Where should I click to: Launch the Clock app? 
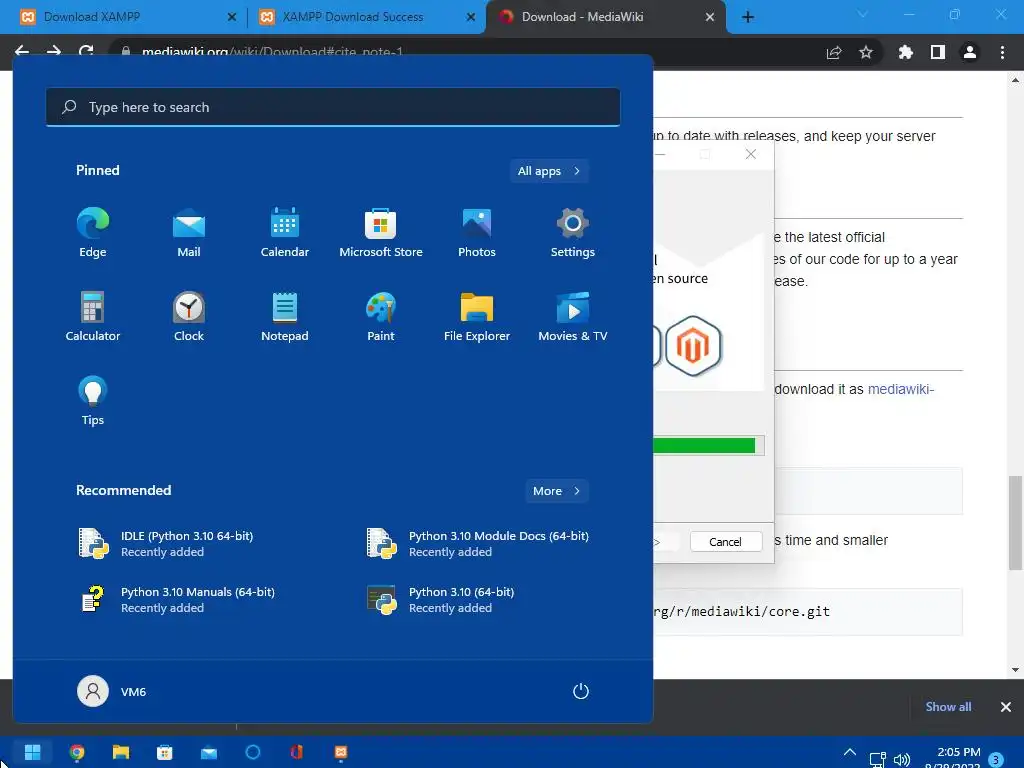click(189, 317)
